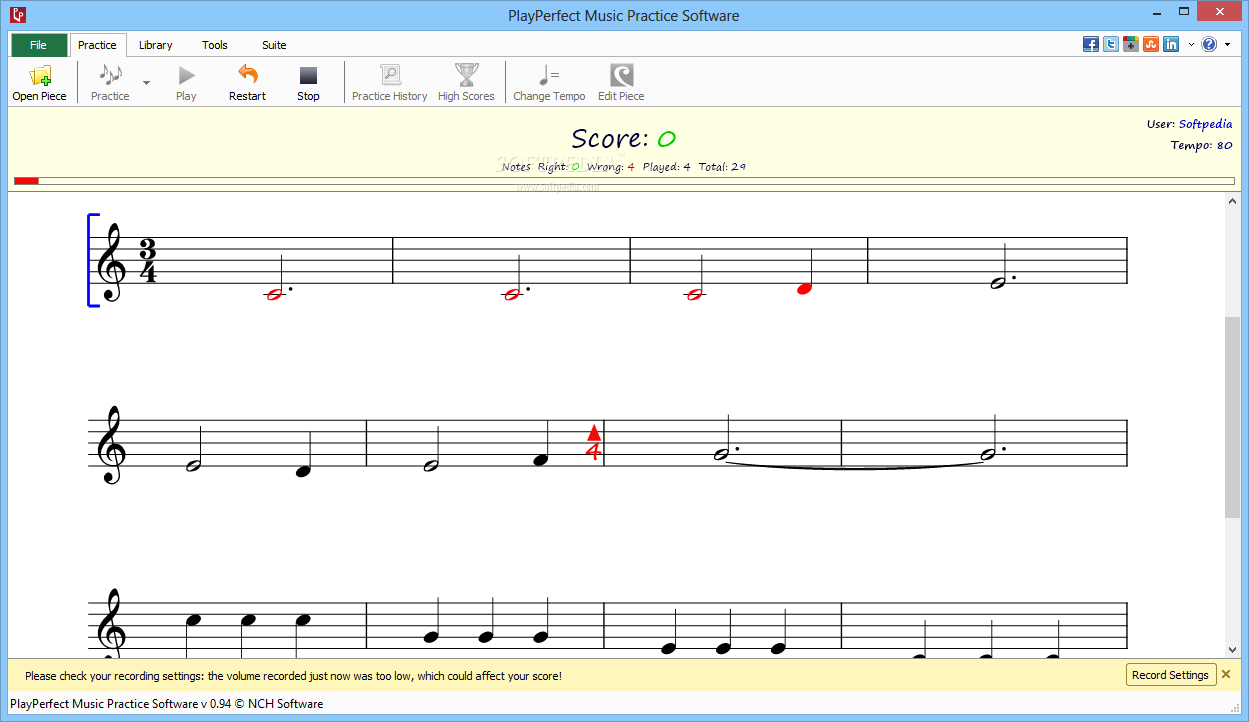Switch to the Library tab
This screenshot has width=1249, height=722.
coord(155,45)
